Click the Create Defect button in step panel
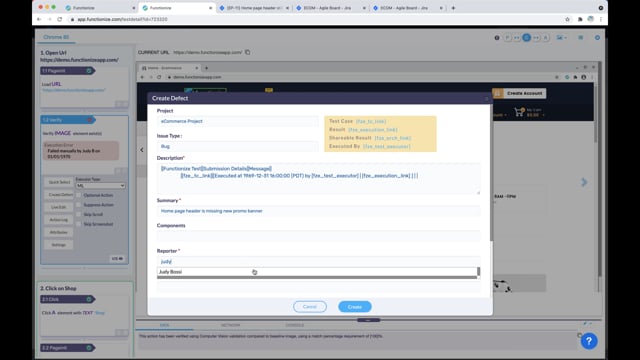Viewport: 640px width, 360px height. tap(59, 195)
